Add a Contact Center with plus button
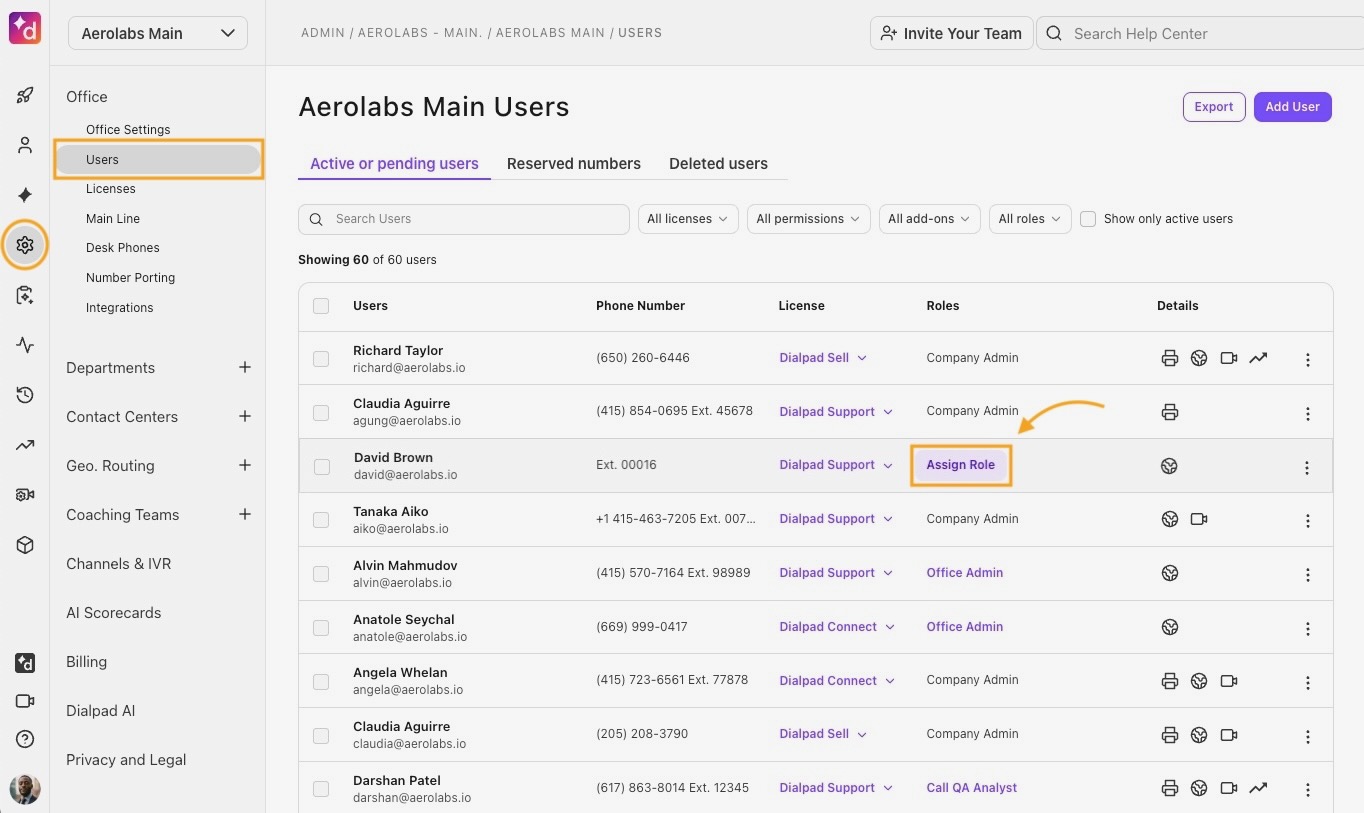The width and height of the screenshot is (1364, 813). click(x=245, y=416)
